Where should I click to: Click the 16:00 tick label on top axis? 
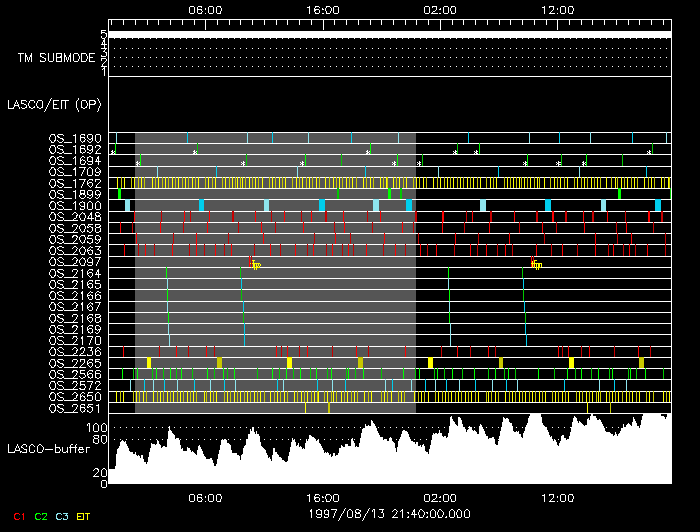click(323, 8)
